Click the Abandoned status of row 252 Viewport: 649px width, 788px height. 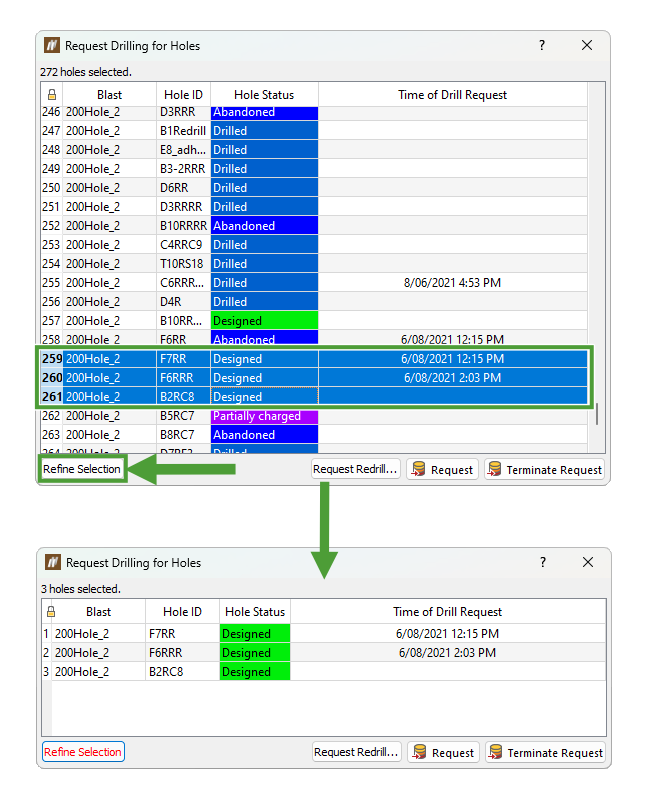264,226
